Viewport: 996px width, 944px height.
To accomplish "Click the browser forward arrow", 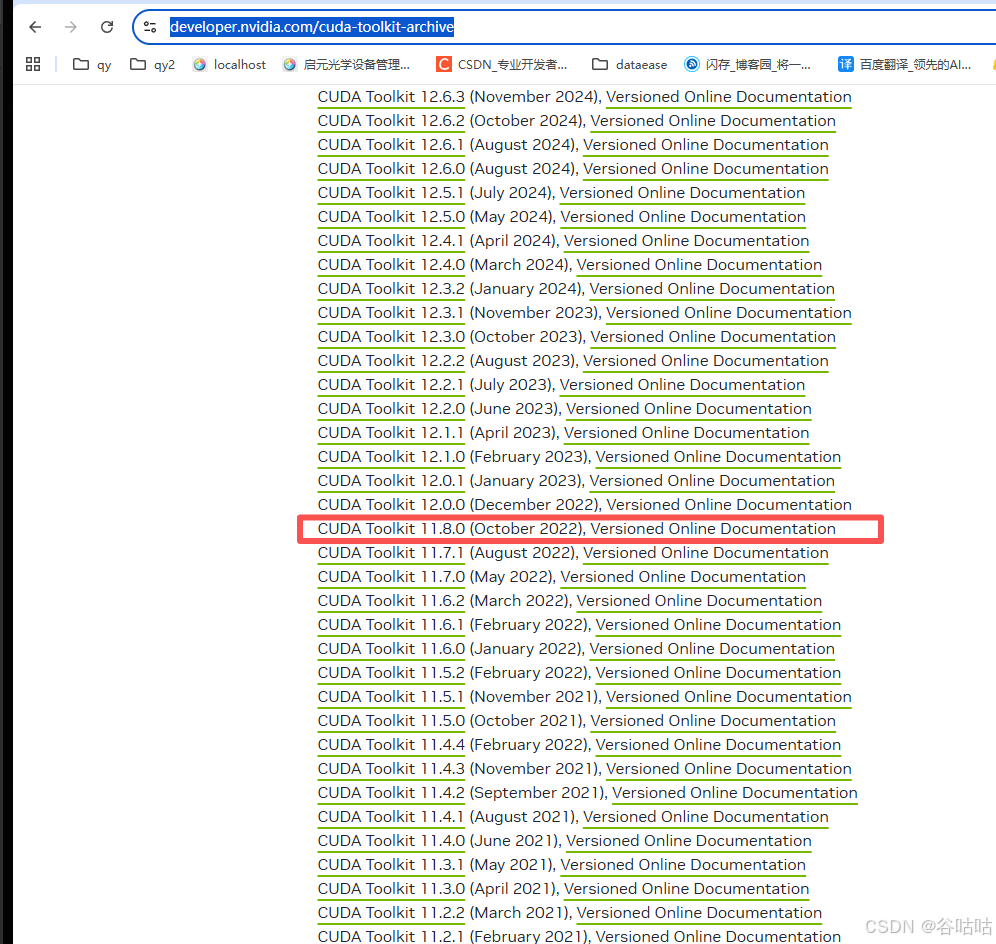I will (71, 27).
